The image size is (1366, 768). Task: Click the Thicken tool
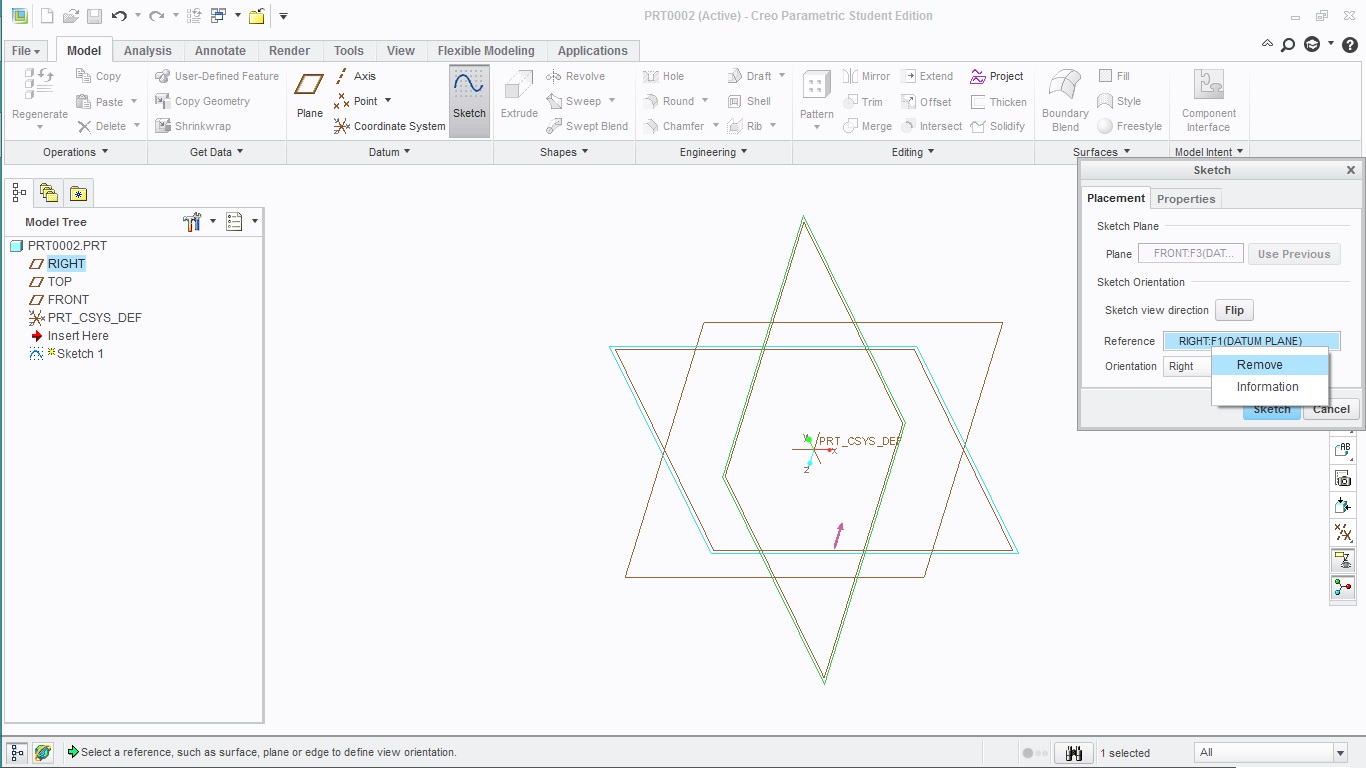(x=998, y=102)
